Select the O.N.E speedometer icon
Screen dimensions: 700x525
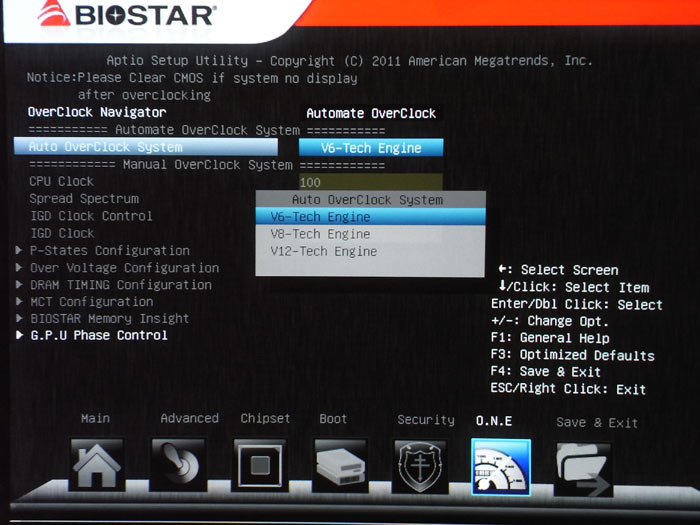click(501, 467)
